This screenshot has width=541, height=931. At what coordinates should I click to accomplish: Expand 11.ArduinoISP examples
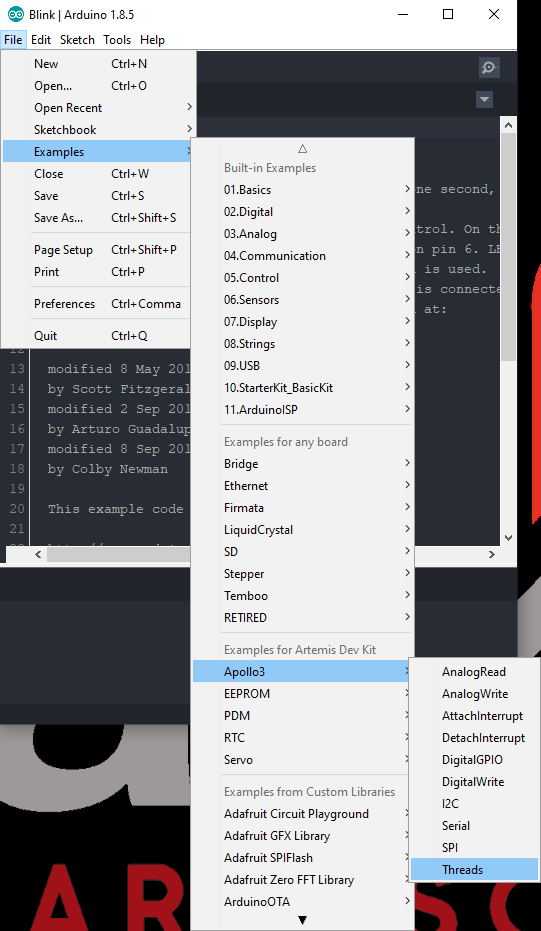click(x=302, y=410)
